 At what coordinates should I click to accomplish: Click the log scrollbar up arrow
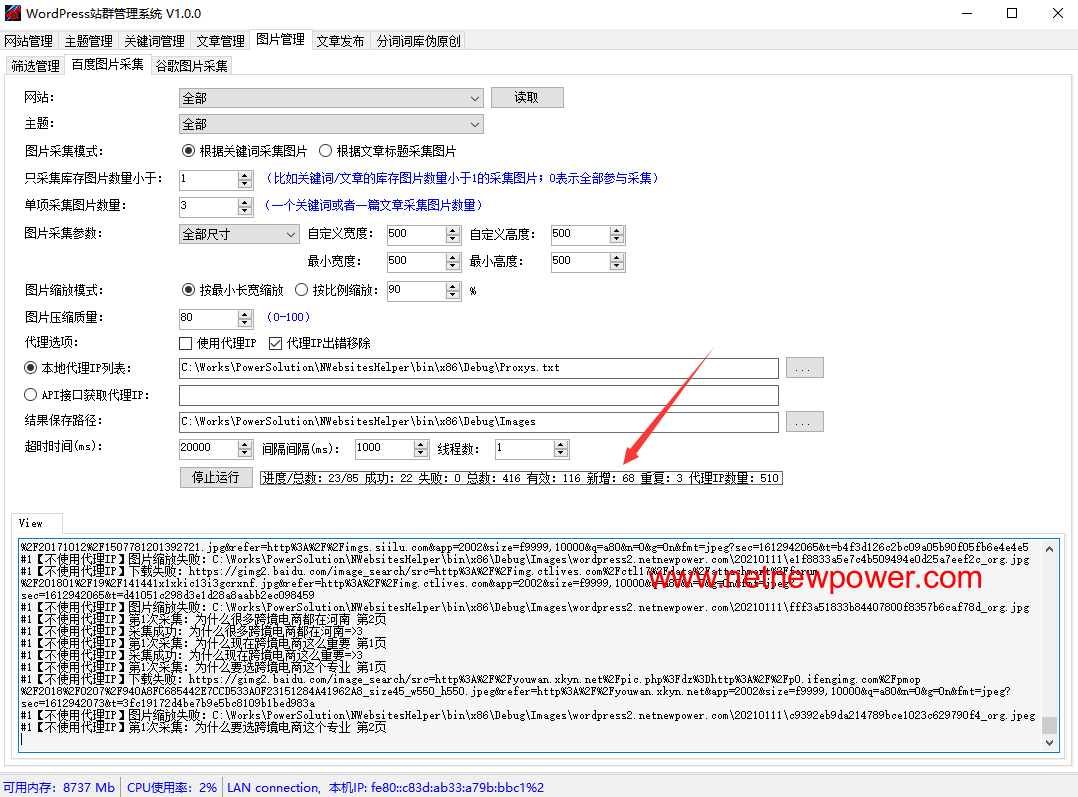[1049, 549]
